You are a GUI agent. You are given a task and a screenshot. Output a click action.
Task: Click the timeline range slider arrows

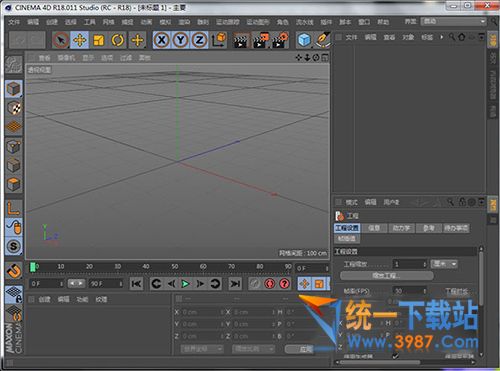click(76, 283)
